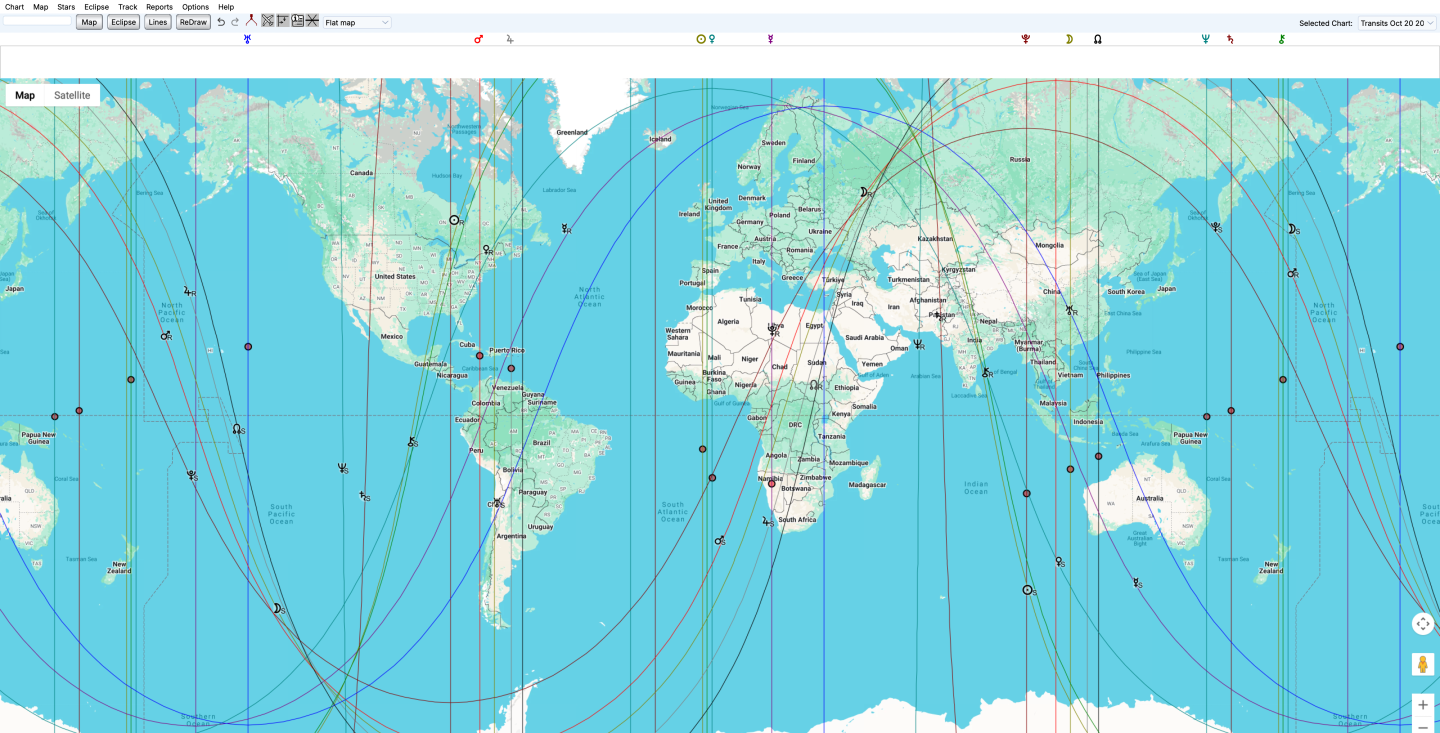1440x733 pixels.
Task: Open the Selected Chart dropdown
Action: 1397,22
